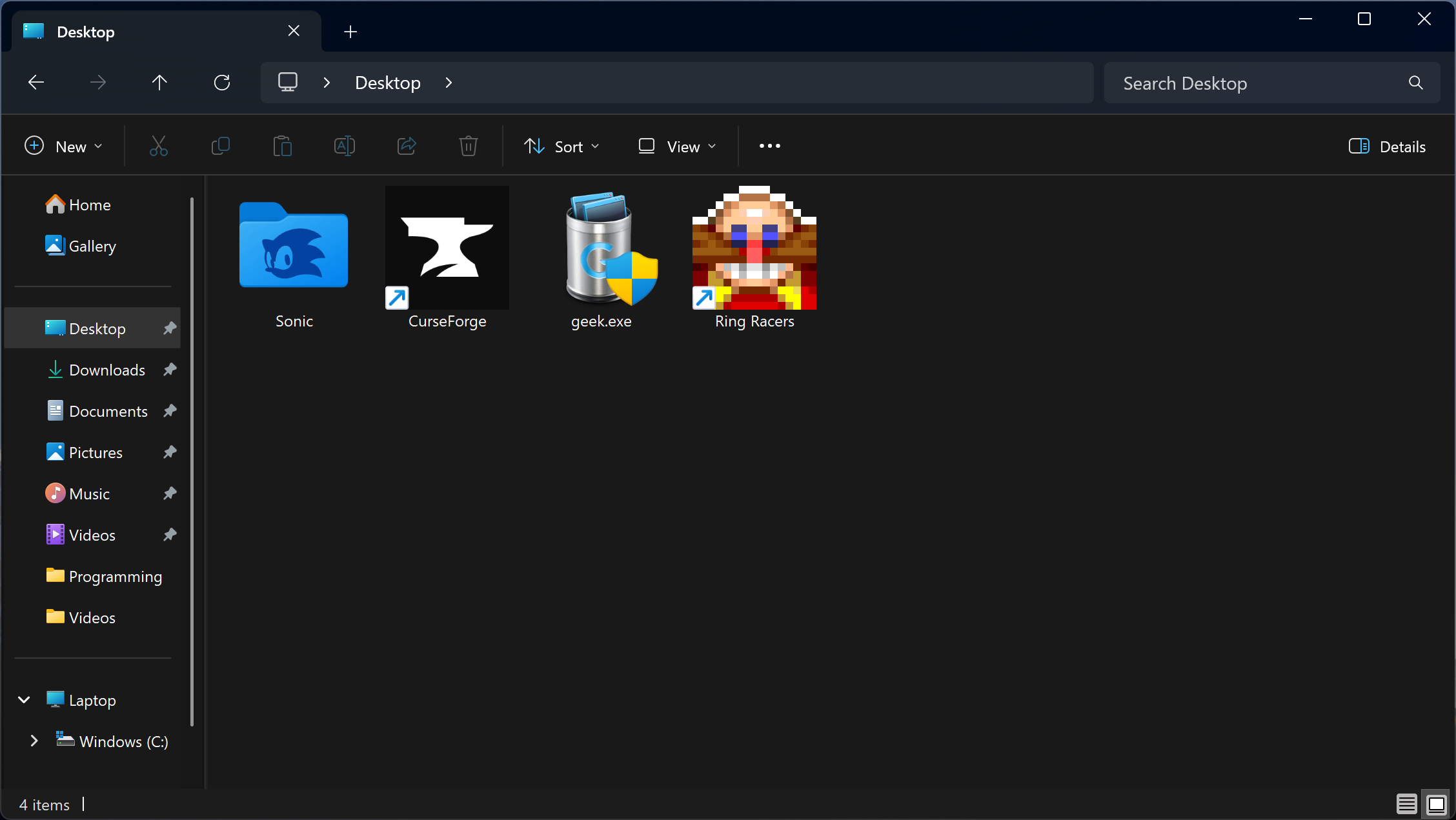Open the New item menu button
Viewport: 1456px width, 820px height.
63,146
